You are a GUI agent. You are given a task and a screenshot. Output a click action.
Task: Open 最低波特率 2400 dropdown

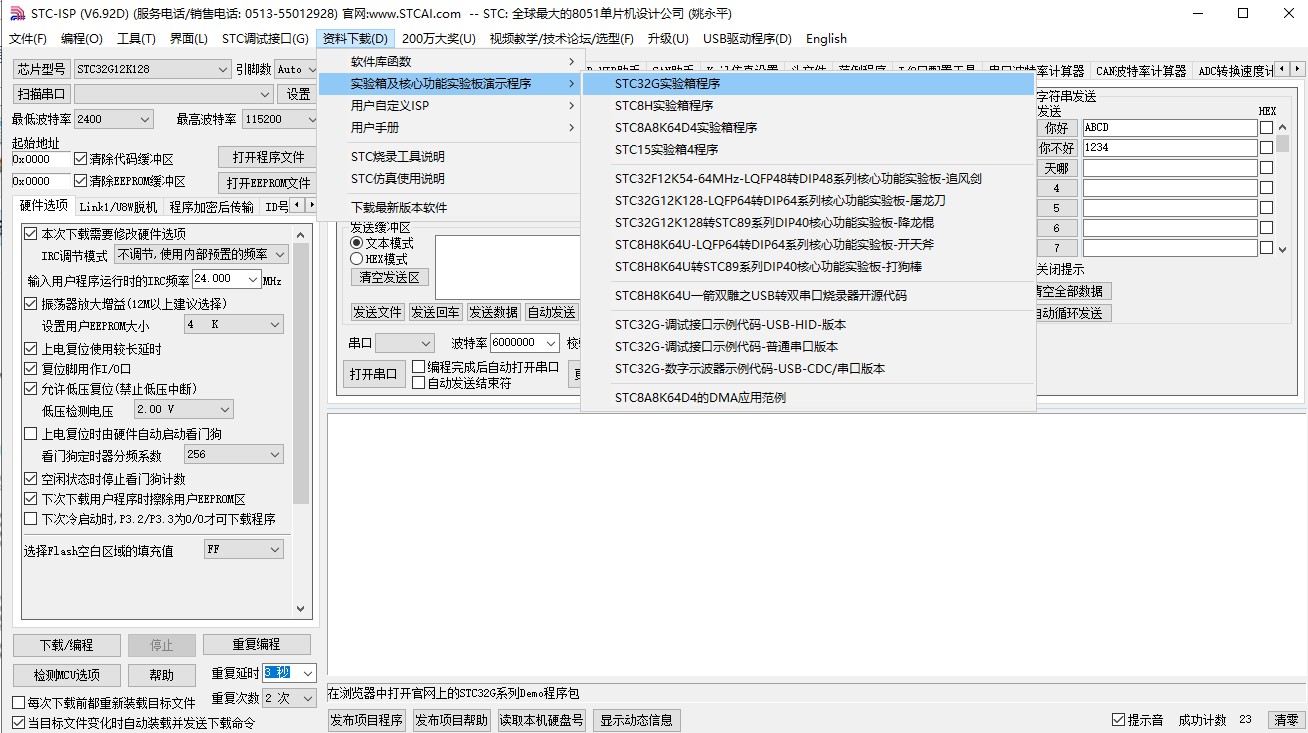[114, 119]
